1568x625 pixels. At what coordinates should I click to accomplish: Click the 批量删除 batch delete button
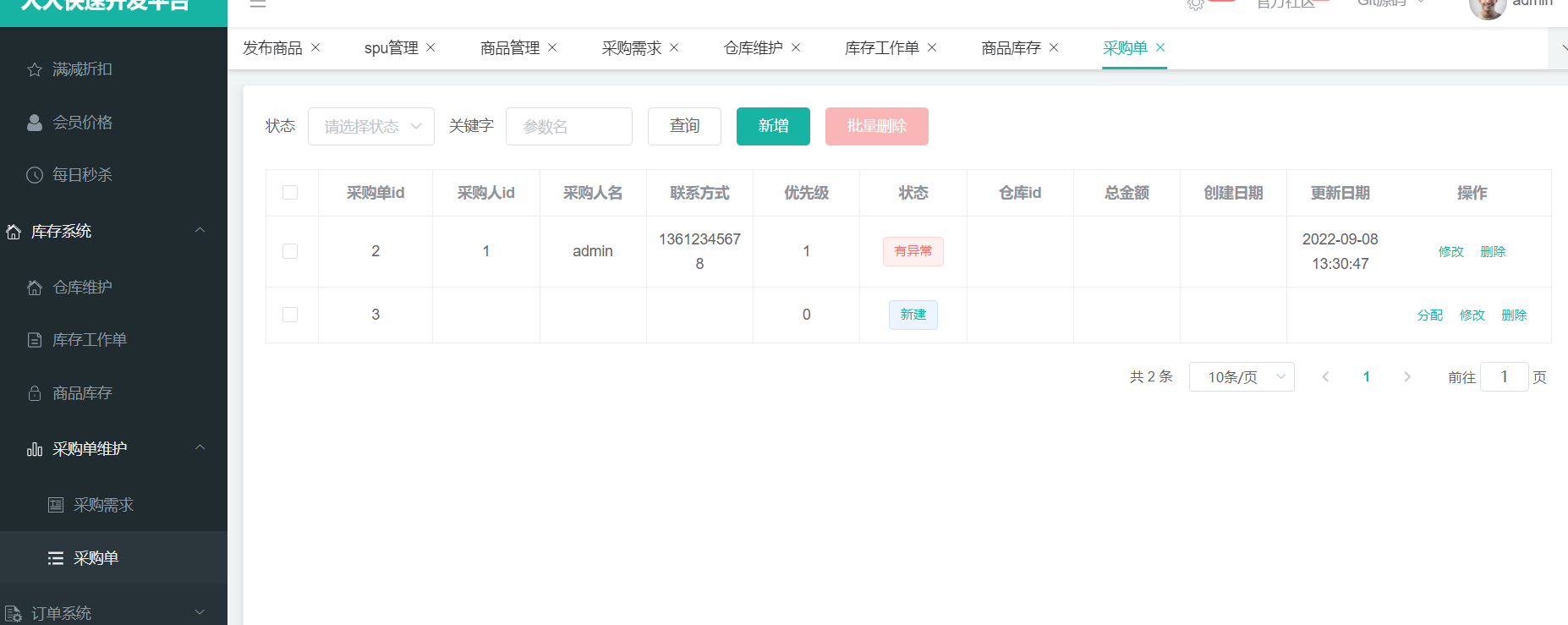pyautogui.click(x=877, y=126)
